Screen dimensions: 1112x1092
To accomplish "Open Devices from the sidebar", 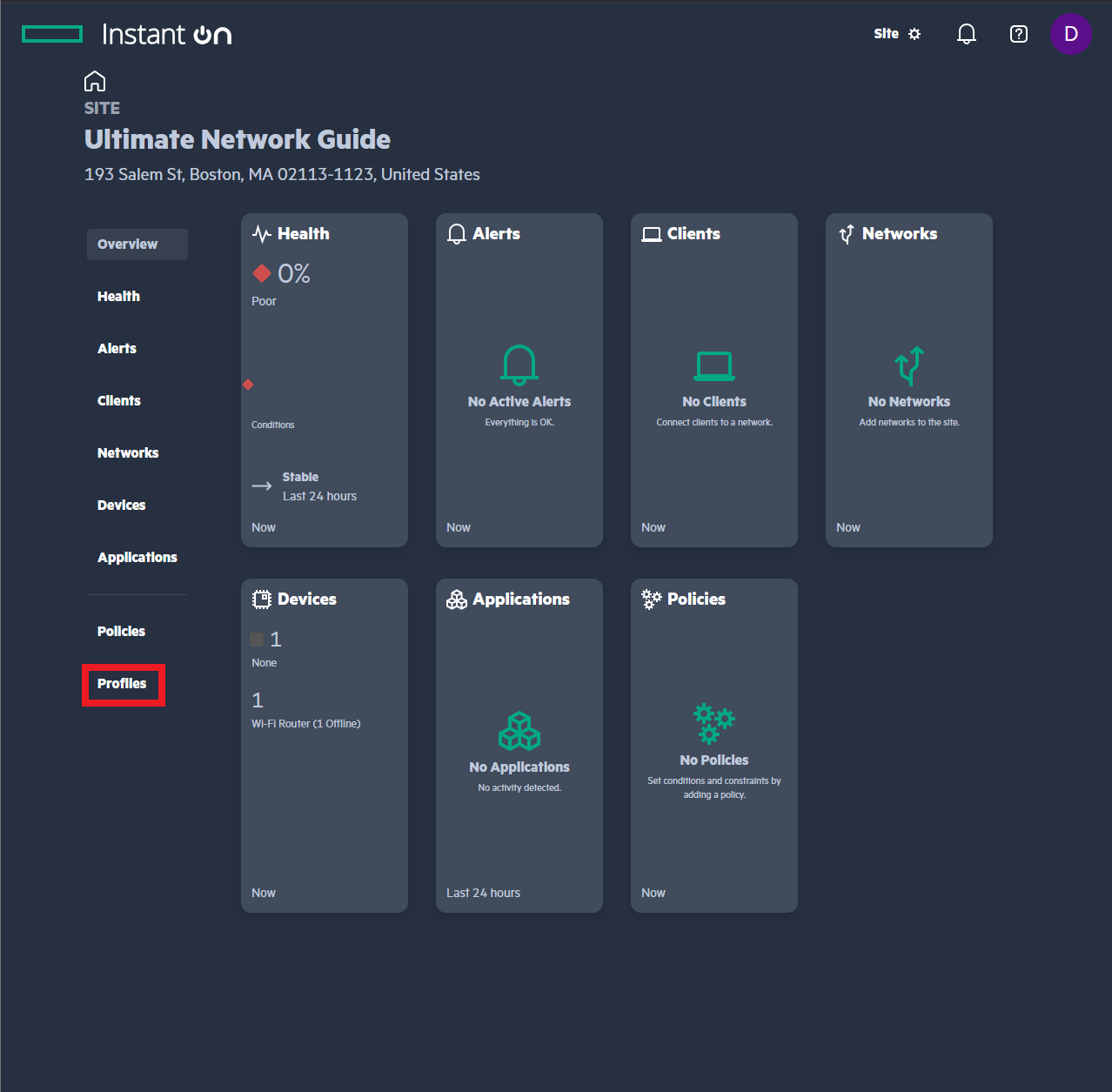I will tap(122, 506).
